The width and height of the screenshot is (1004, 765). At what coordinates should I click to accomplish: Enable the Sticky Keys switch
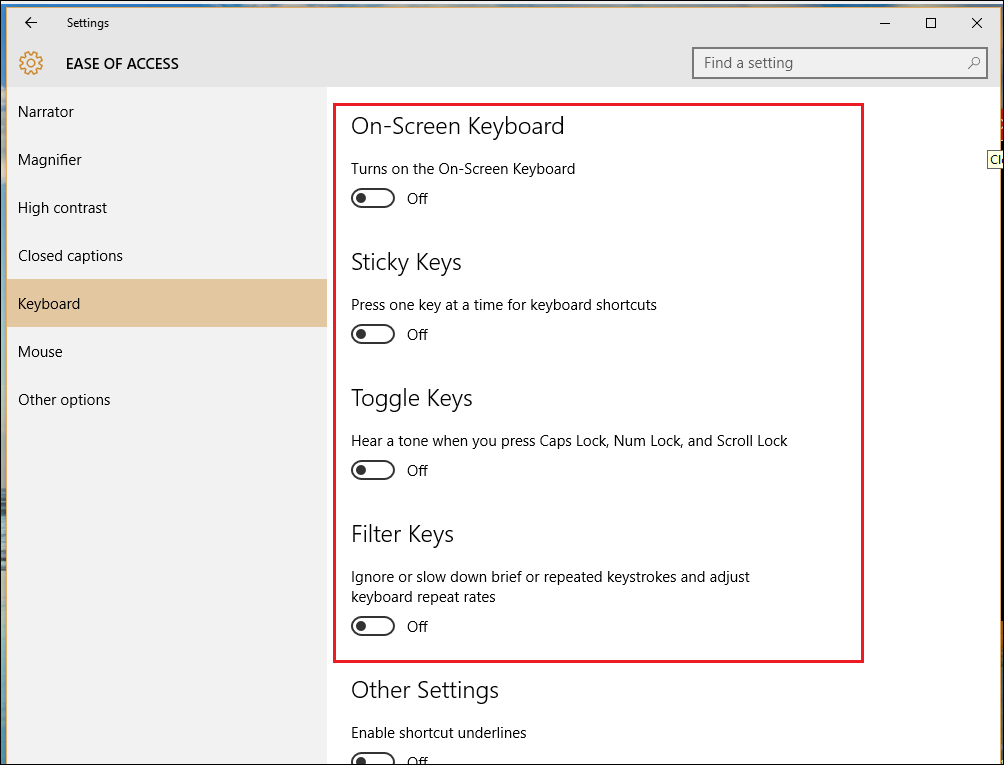pos(373,335)
